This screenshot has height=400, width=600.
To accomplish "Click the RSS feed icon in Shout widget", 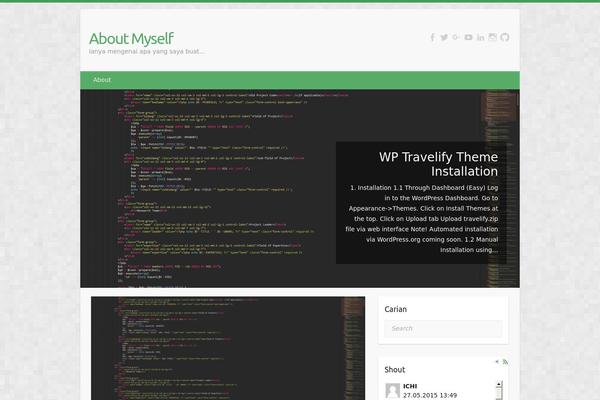I will tap(505, 362).
